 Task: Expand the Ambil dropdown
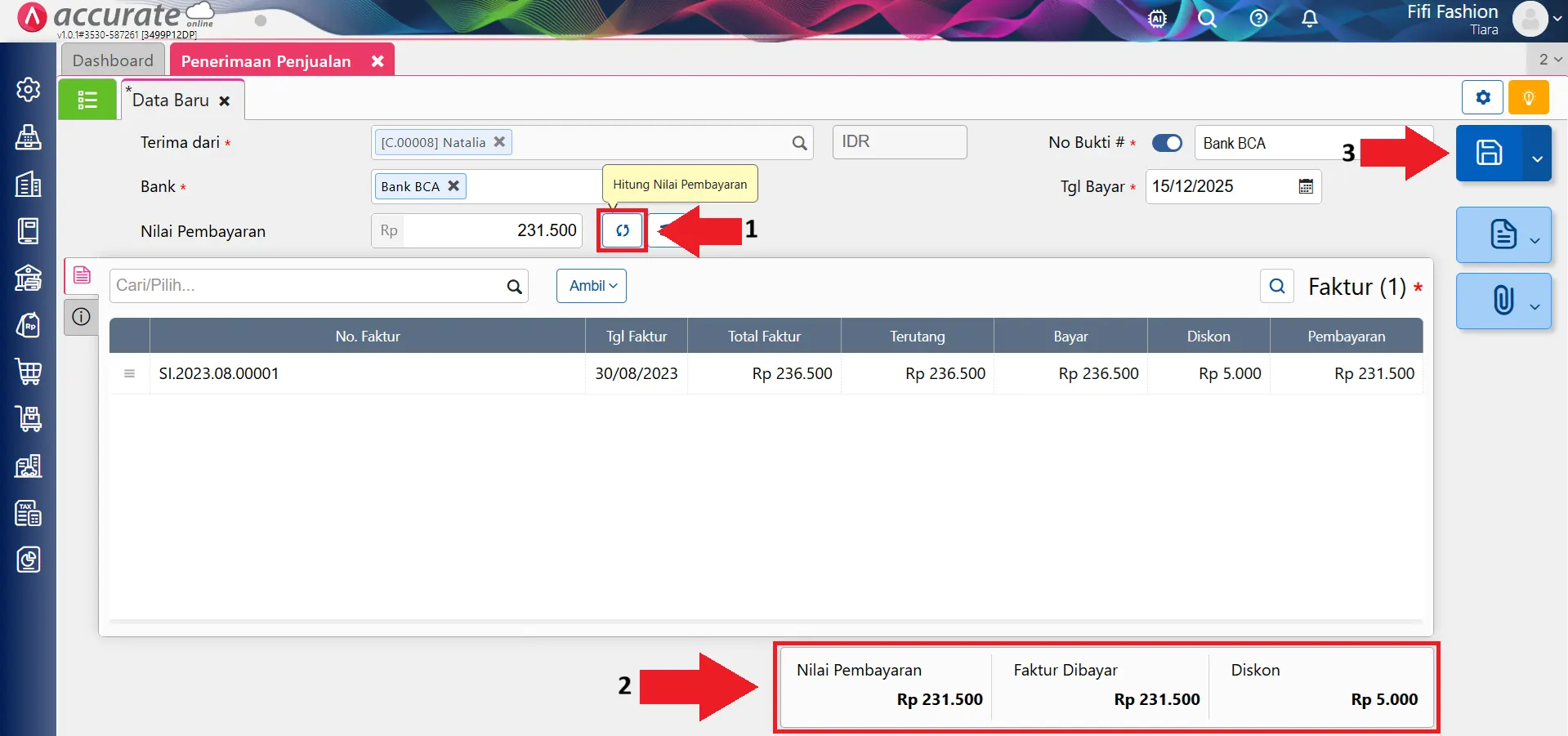[x=592, y=286]
